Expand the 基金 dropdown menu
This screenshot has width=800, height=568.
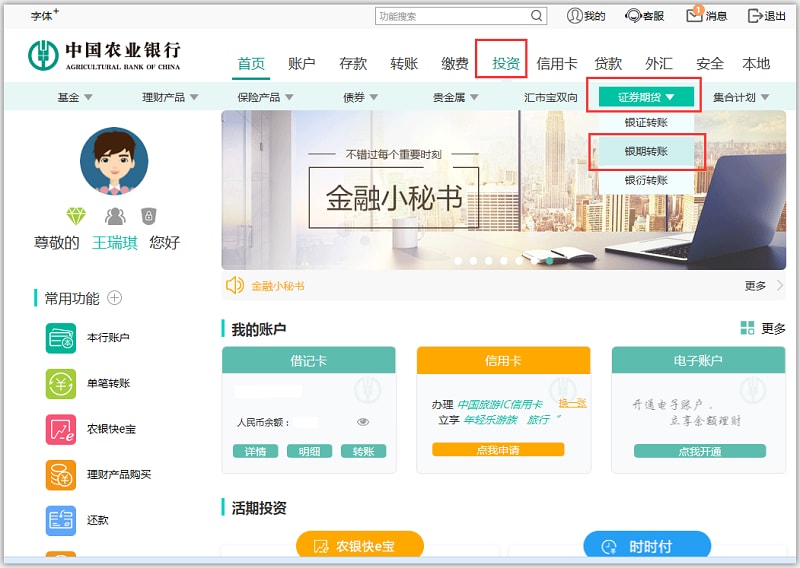coord(75,97)
